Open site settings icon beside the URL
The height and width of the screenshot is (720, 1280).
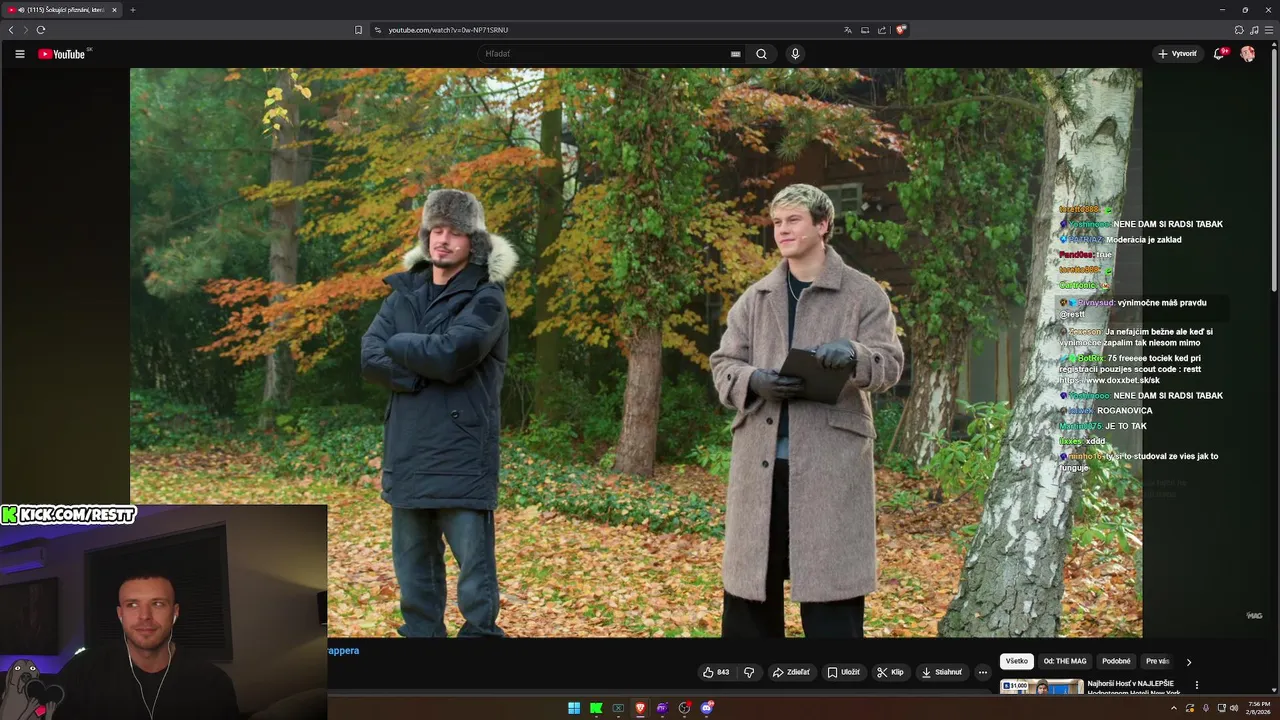378,30
